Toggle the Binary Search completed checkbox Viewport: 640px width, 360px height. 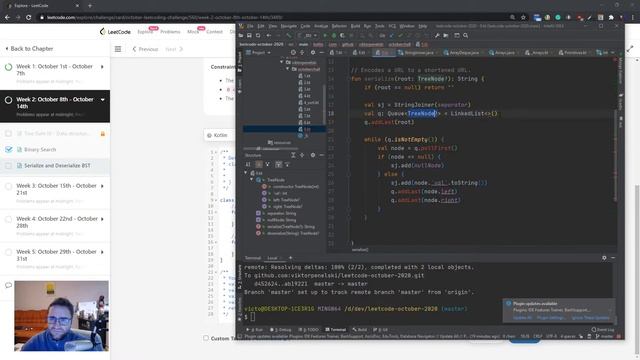tap(9, 150)
